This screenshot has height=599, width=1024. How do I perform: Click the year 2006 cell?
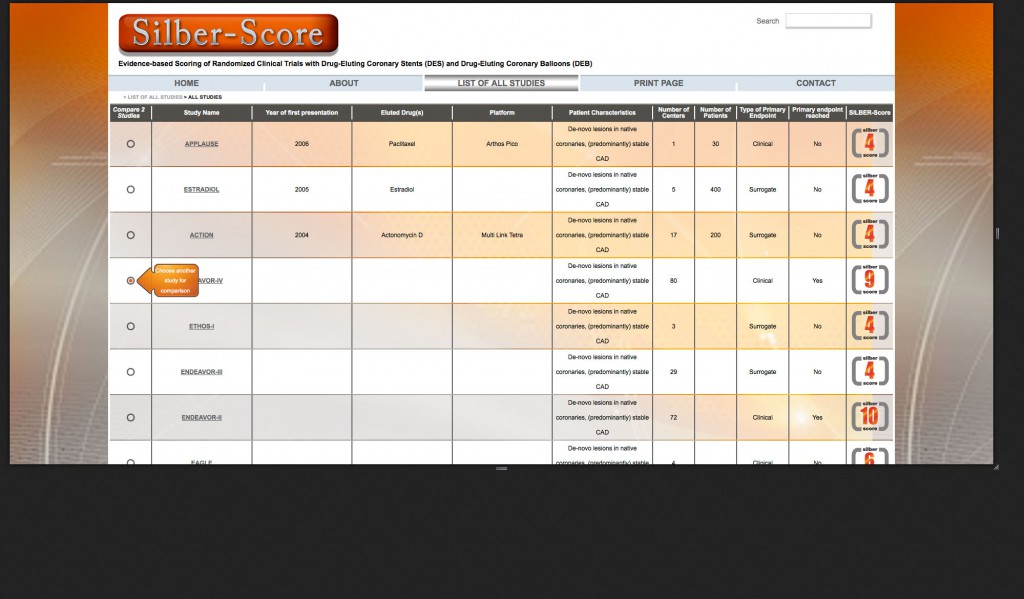302,144
